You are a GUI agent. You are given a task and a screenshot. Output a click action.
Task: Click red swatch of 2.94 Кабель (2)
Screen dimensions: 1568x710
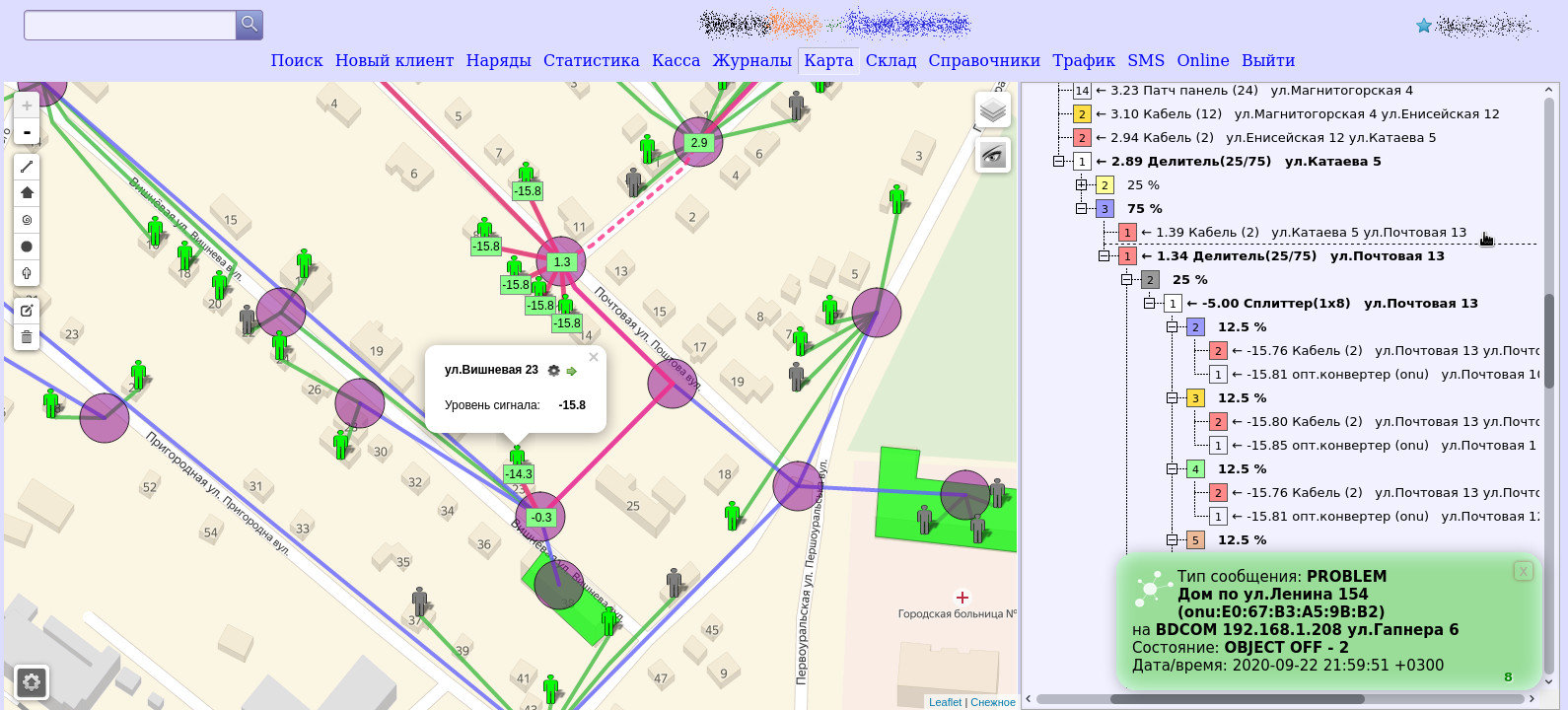coord(1082,138)
